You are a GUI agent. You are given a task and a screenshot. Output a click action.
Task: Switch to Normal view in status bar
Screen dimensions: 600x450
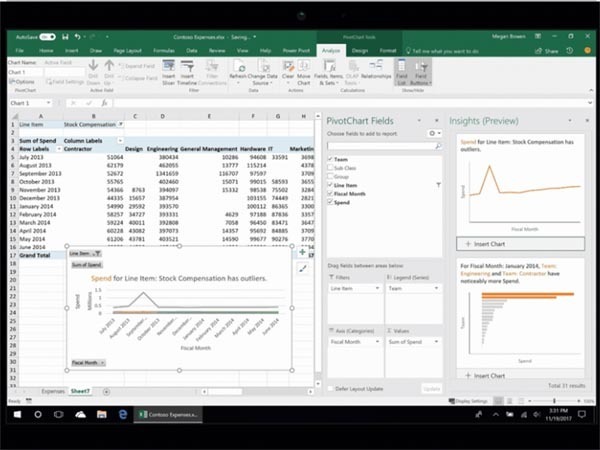(x=498, y=401)
